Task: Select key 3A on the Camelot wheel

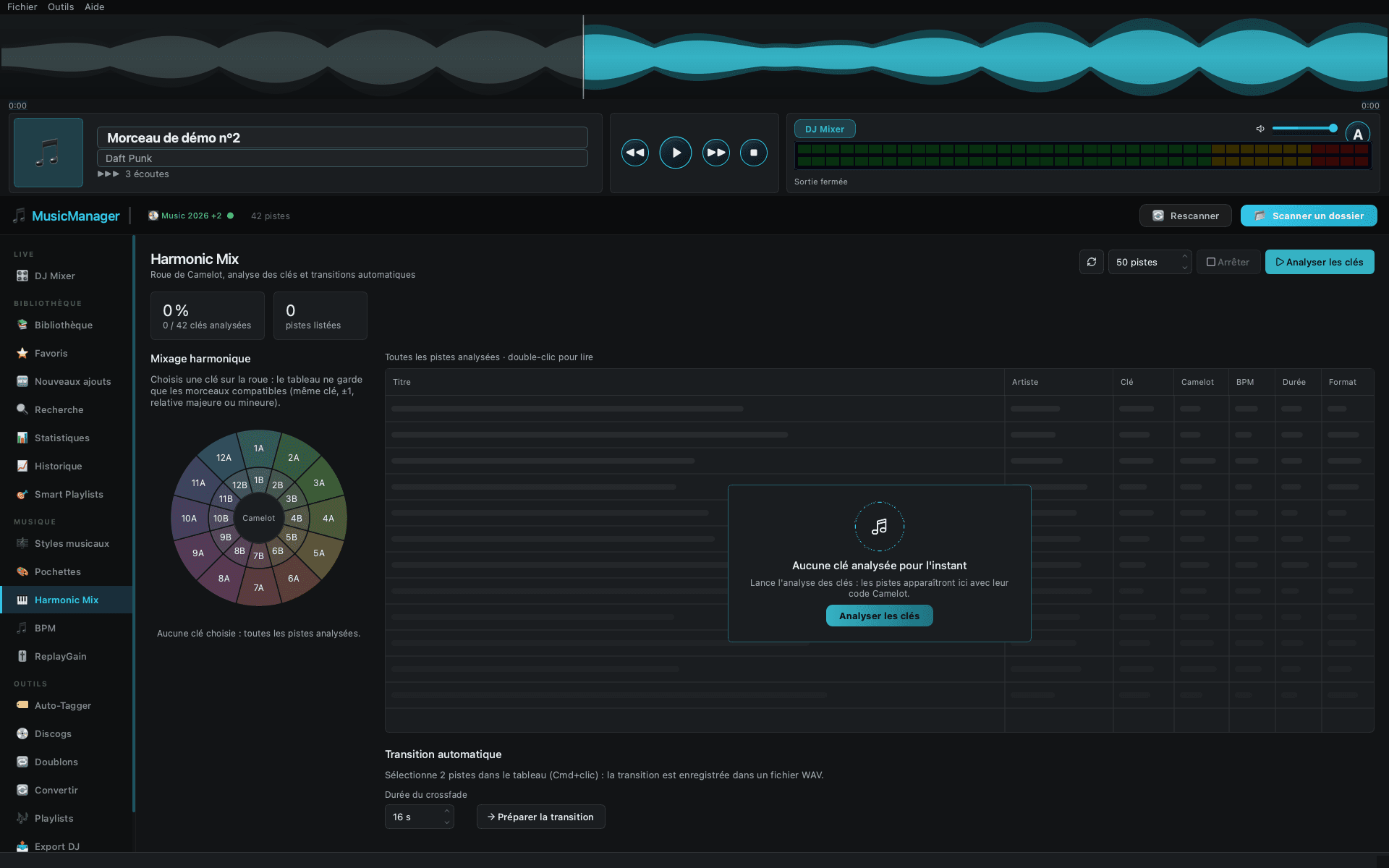Action: click(319, 482)
